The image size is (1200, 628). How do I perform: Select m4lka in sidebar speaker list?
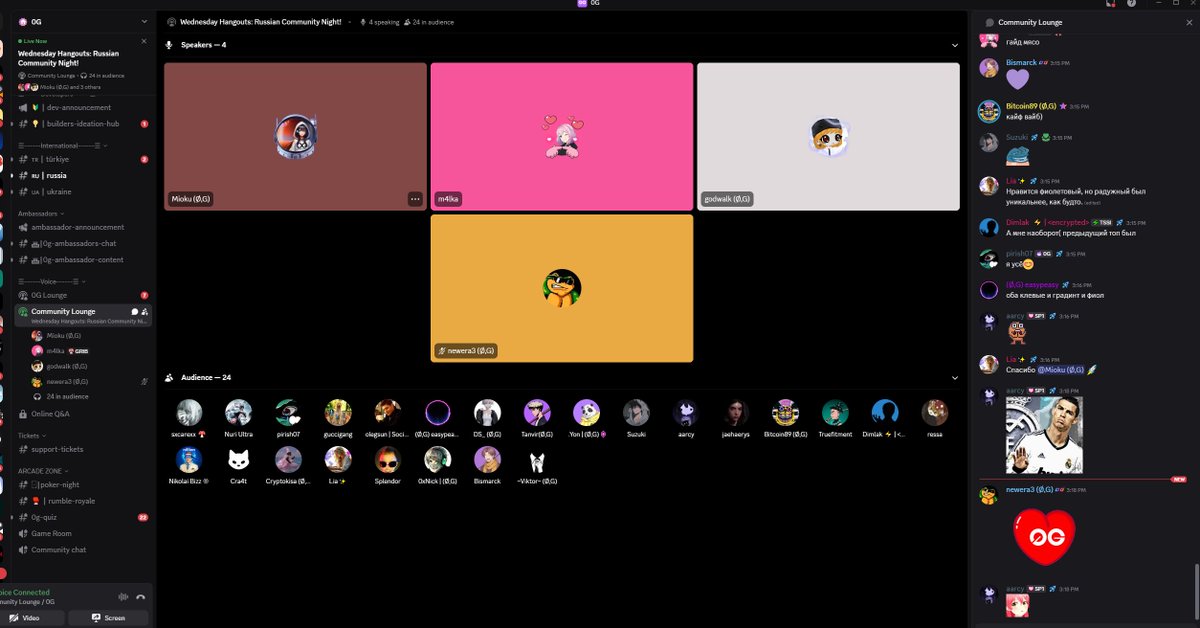[90, 351]
